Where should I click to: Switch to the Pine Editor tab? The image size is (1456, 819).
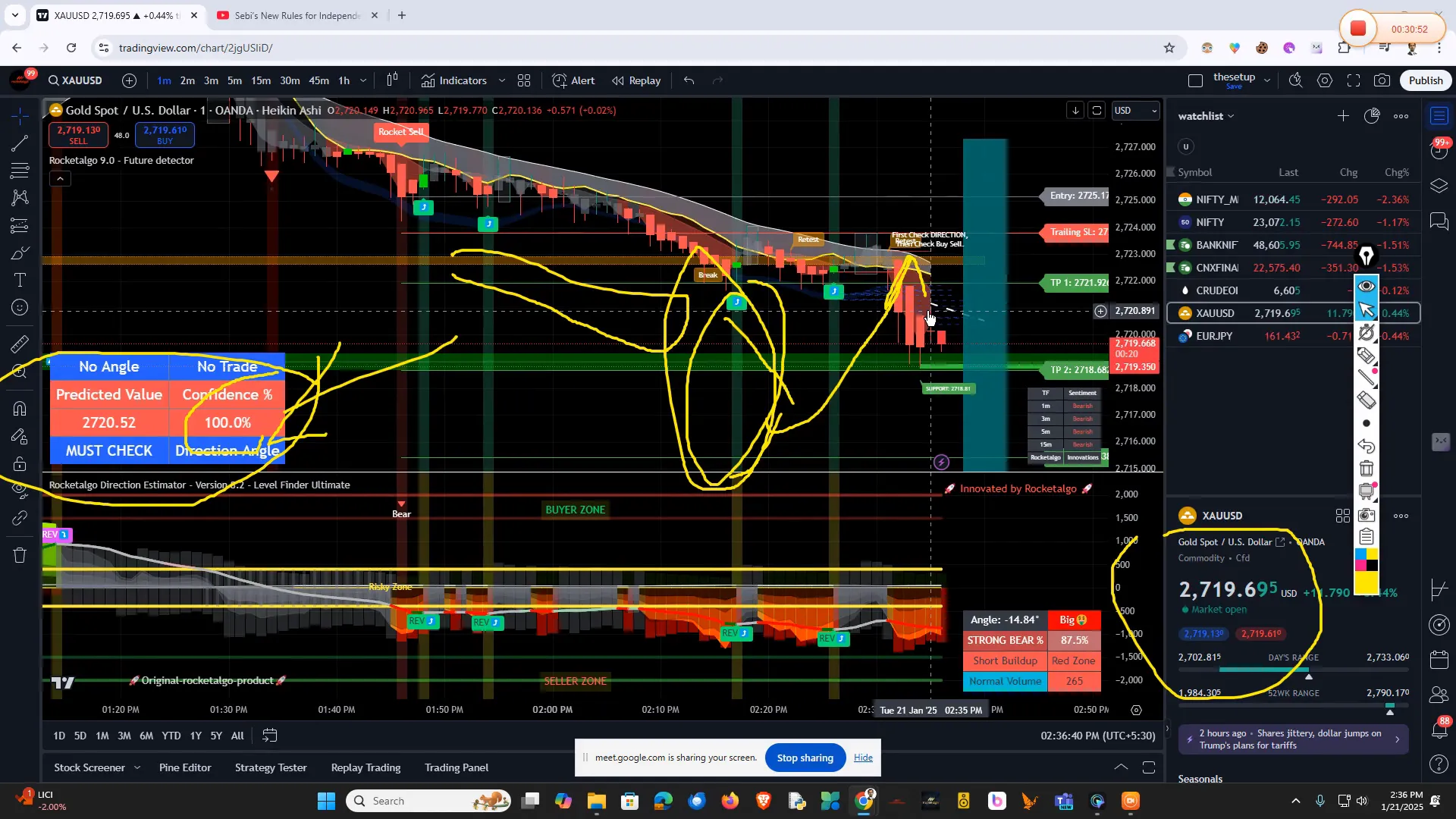pos(185,767)
